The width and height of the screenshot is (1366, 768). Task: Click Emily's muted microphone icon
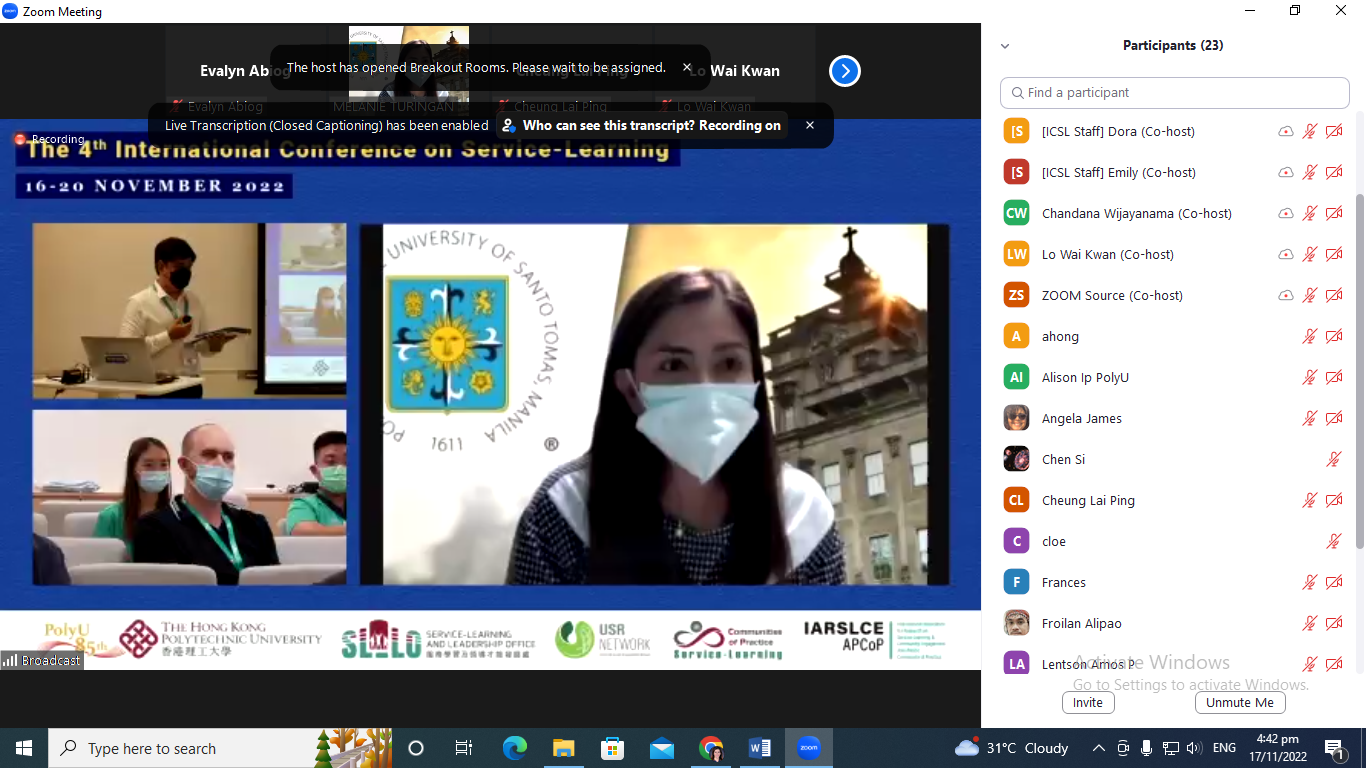(1310, 172)
